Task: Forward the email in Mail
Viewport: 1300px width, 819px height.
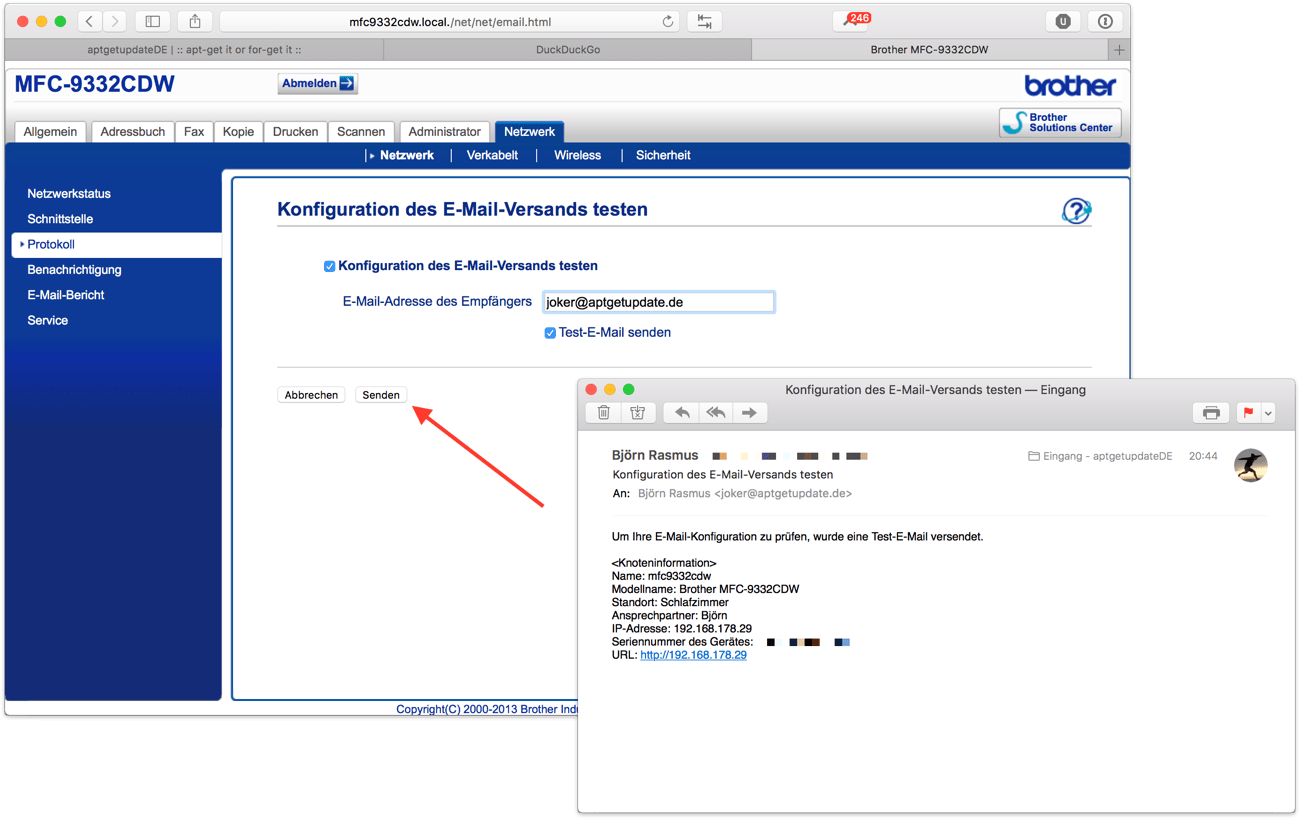Action: coord(749,413)
